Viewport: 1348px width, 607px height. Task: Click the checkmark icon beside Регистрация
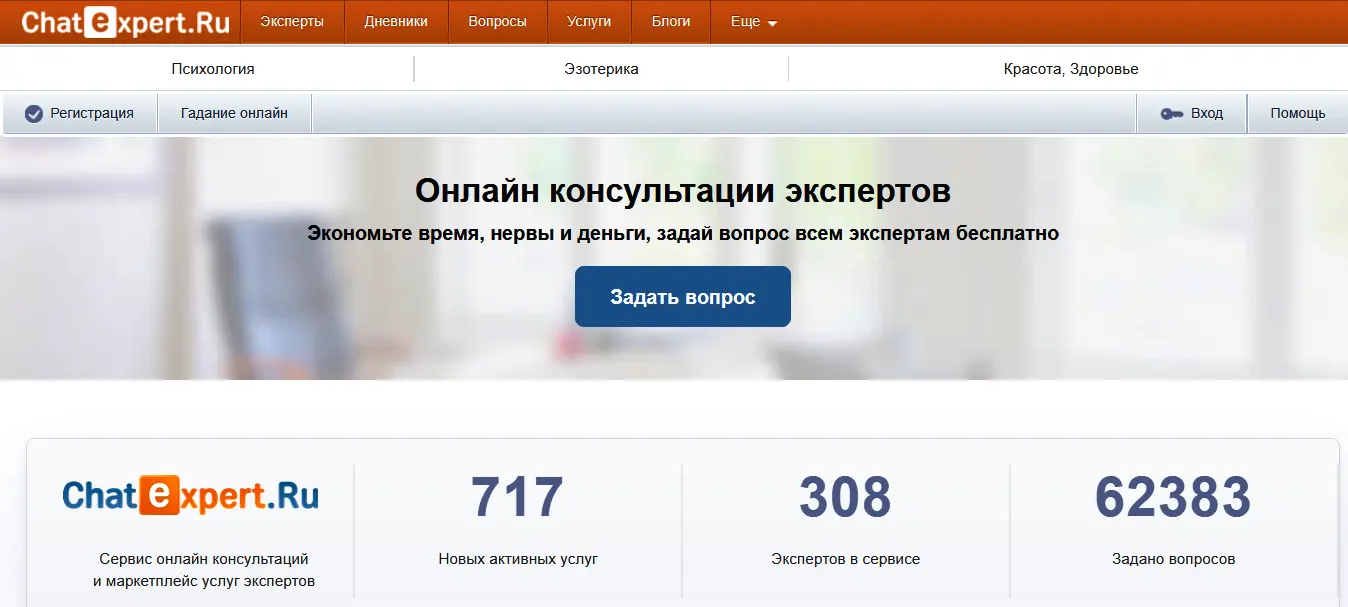tap(34, 114)
